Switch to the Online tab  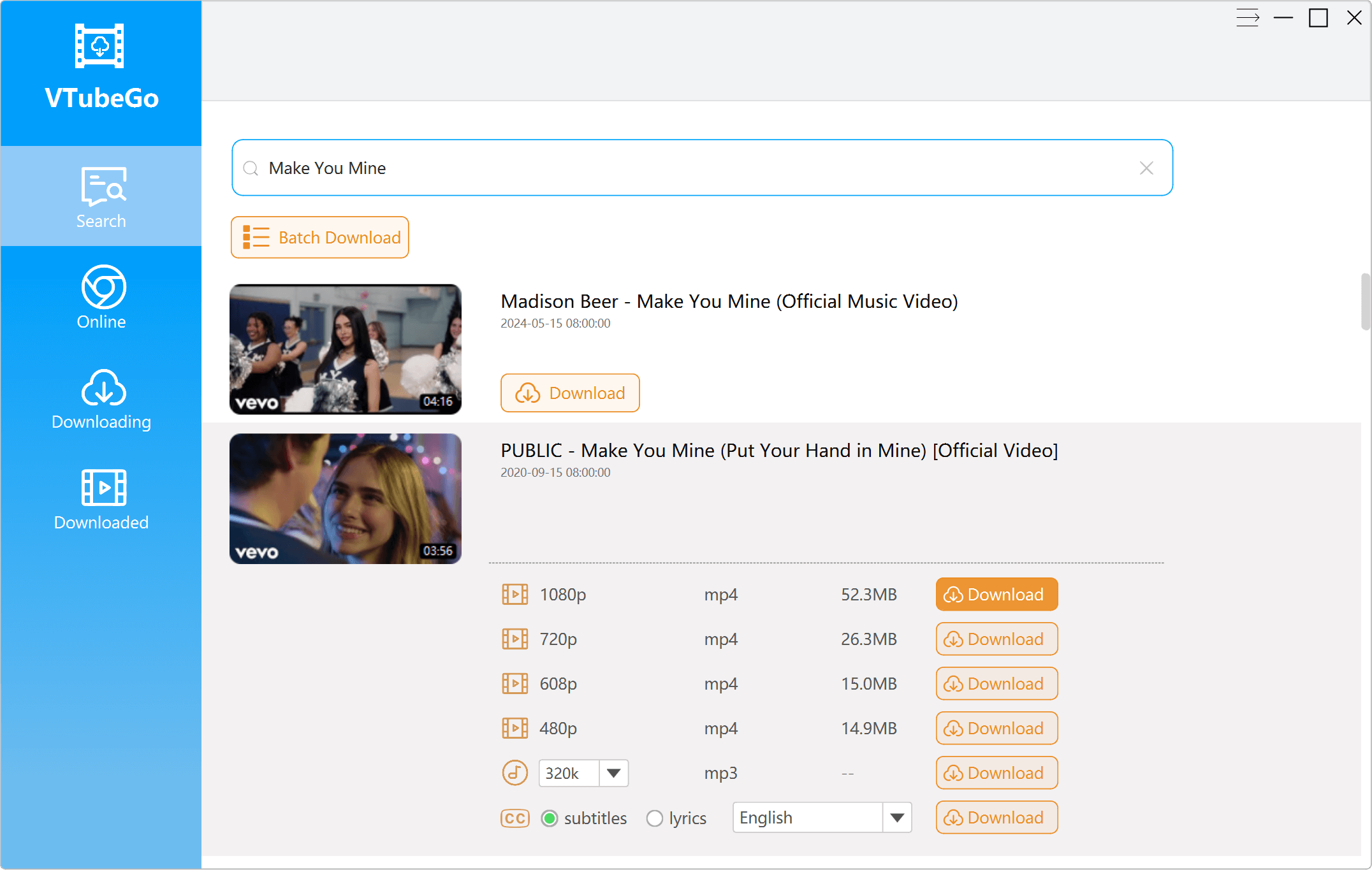click(x=101, y=297)
